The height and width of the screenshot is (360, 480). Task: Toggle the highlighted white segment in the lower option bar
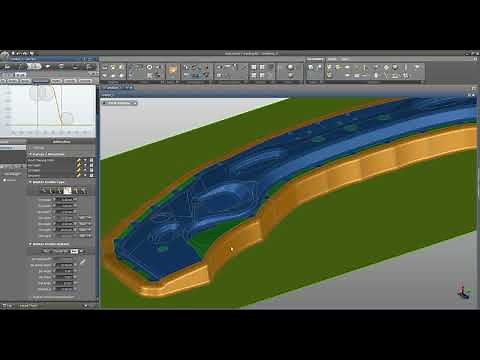[x=74, y=251]
